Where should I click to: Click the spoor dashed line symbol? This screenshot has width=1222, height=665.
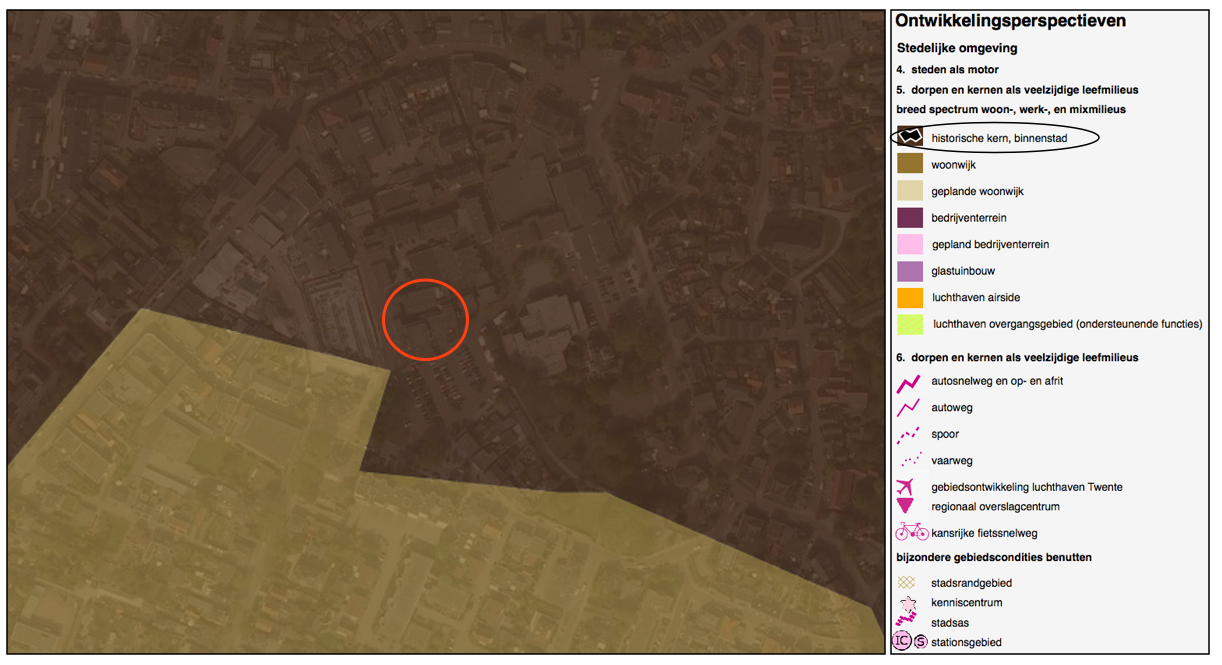[x=909, y=435]
